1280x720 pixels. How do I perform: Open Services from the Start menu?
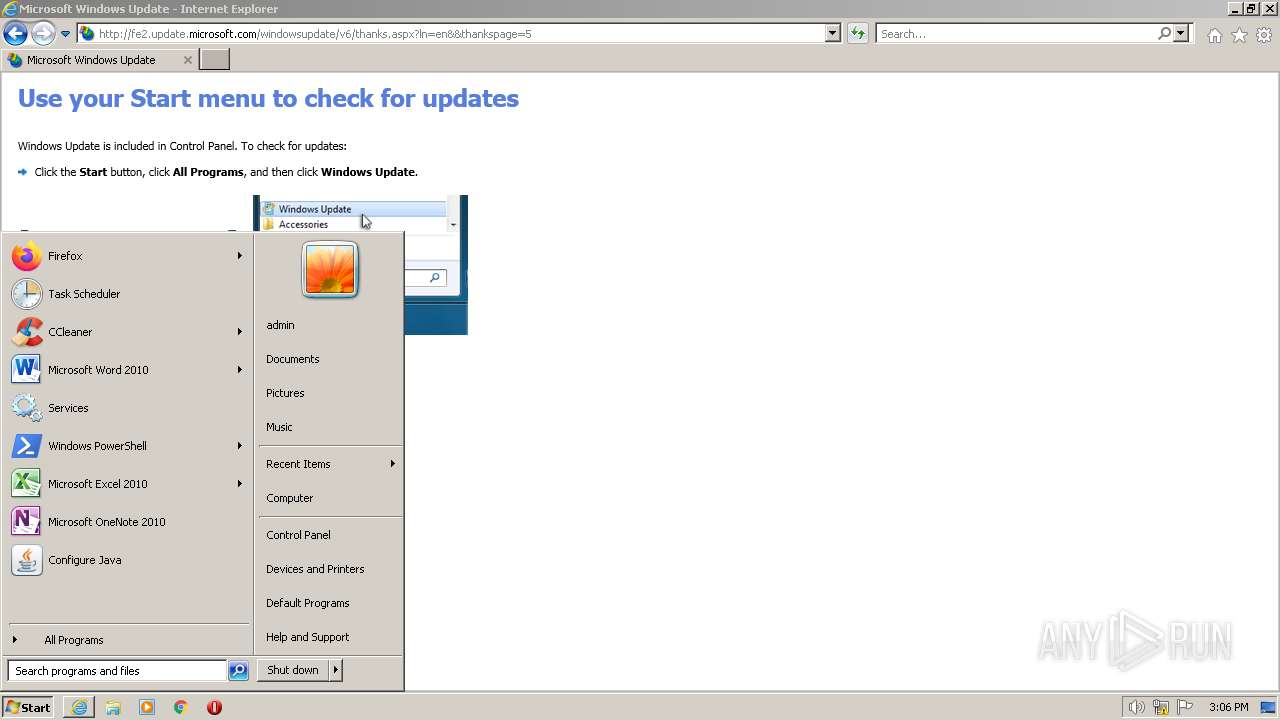pos(128,408)
